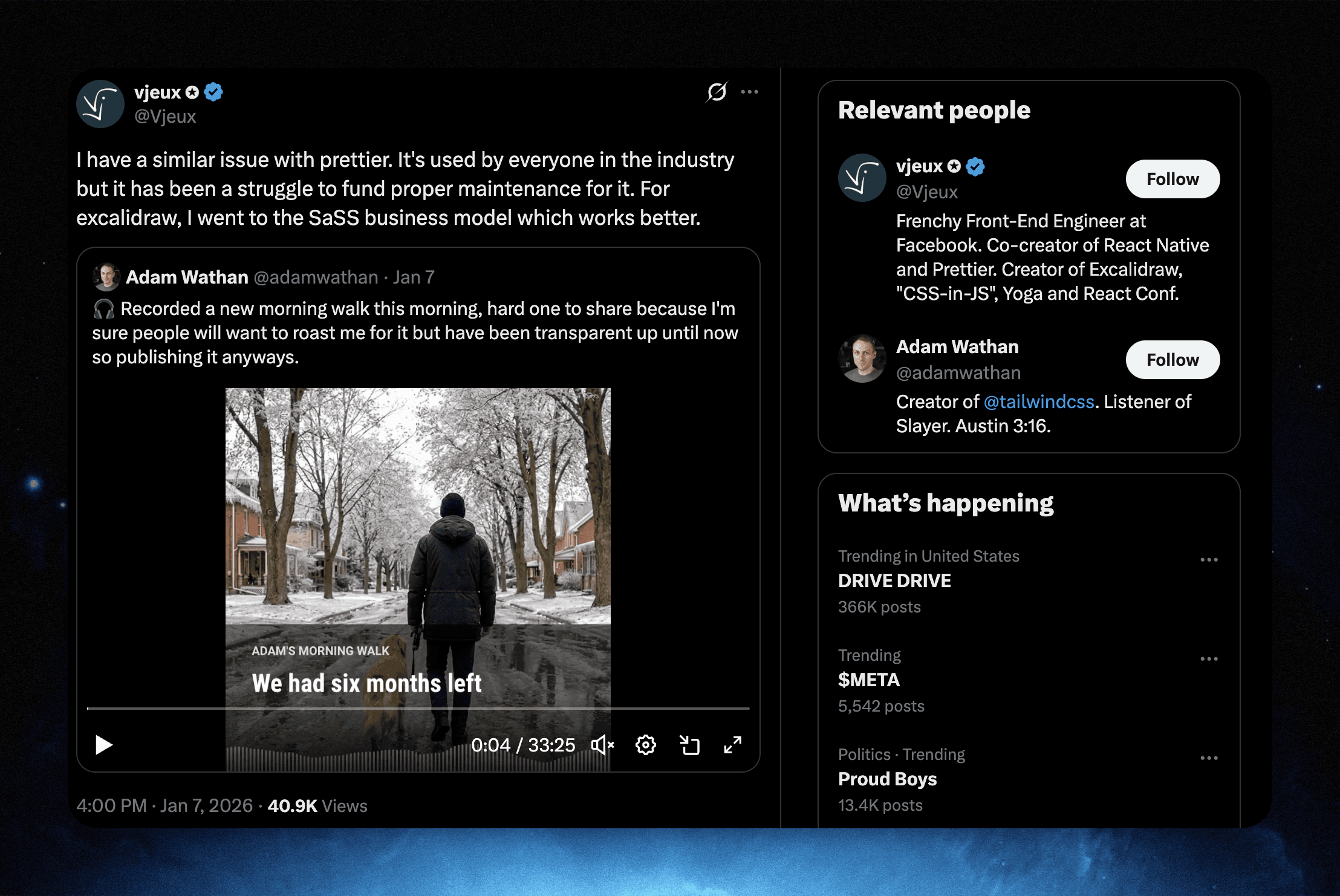Open the DRIVE DRIVE trending topic
1340x896 pixels.
(894, 580)
